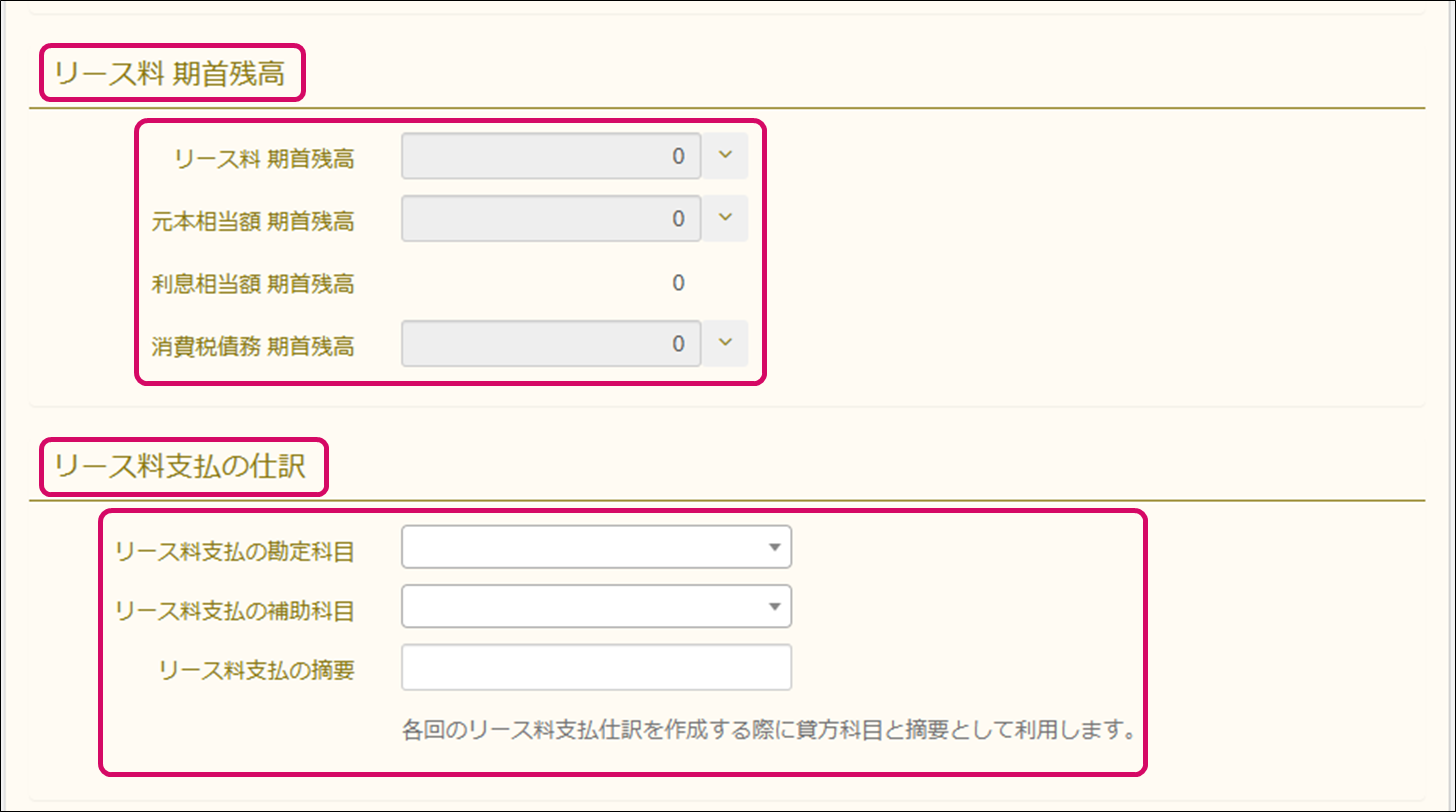Click the 元本相当額 期首残高 amount field
1456x812 pixels.
[x=550, y=219]
